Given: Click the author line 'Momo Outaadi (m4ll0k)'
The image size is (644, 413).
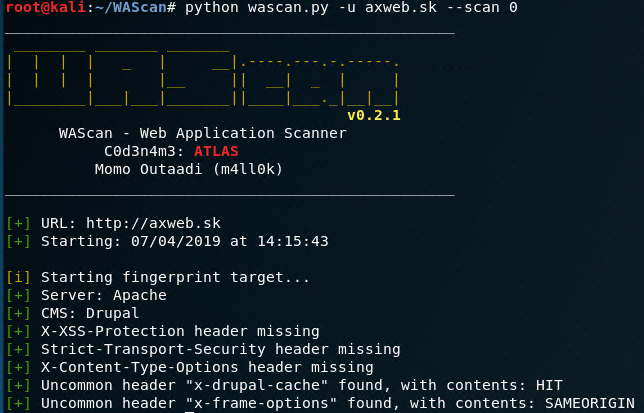Looking at the screenshot, I should coord(189,169).
